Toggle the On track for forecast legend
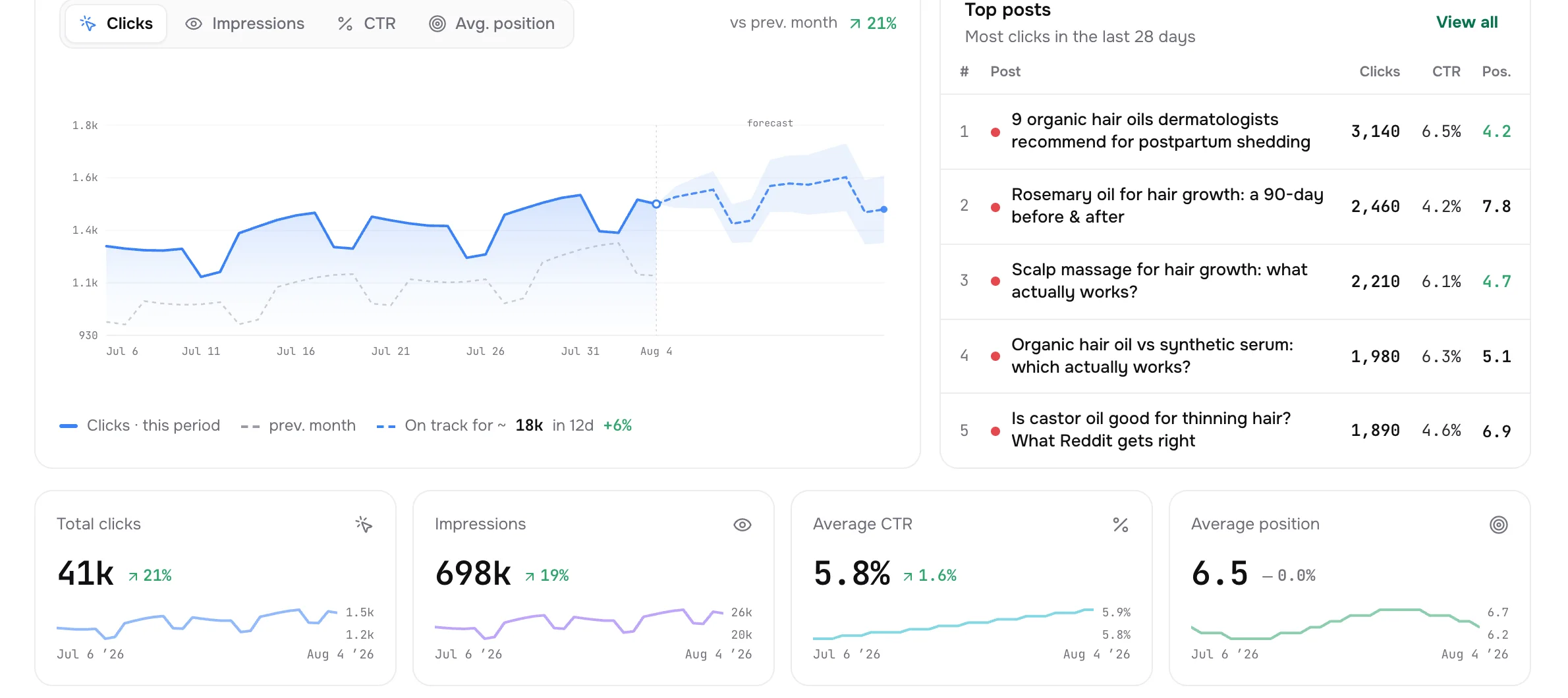The image size is (1568, 698). click(x=504, y=426)
